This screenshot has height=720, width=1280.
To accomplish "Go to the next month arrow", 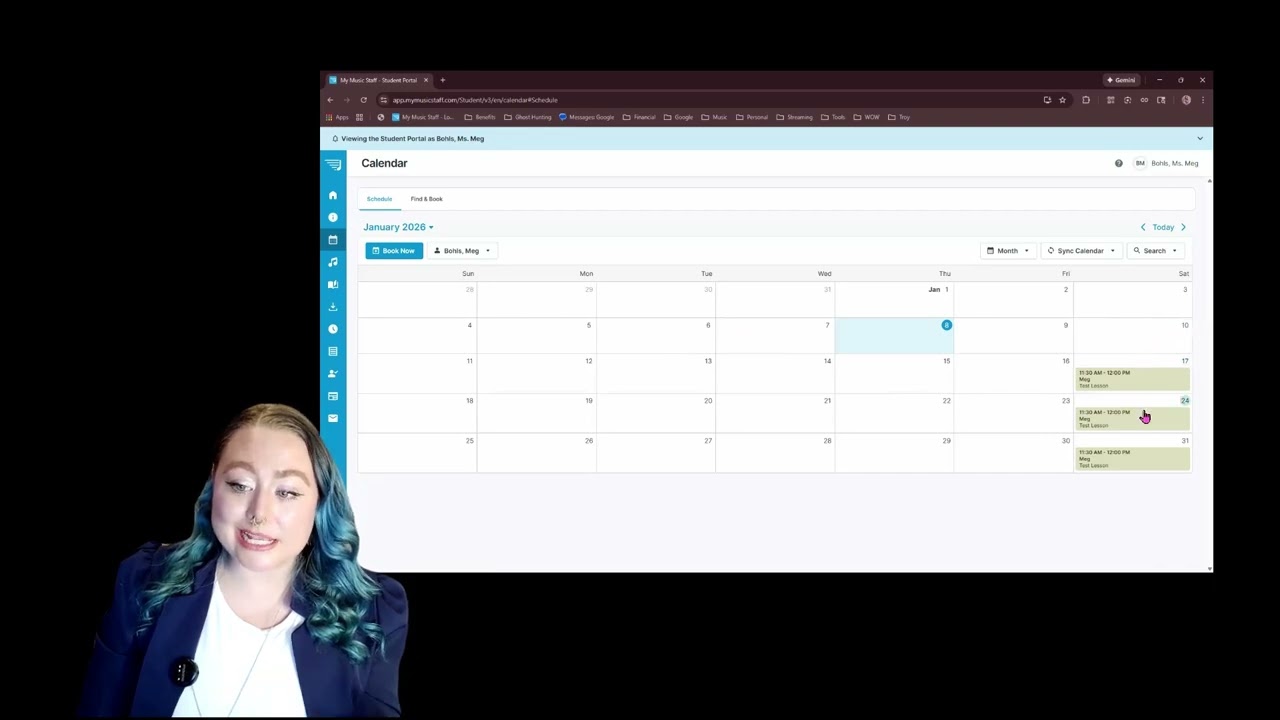I will (x=1183, y=227).
